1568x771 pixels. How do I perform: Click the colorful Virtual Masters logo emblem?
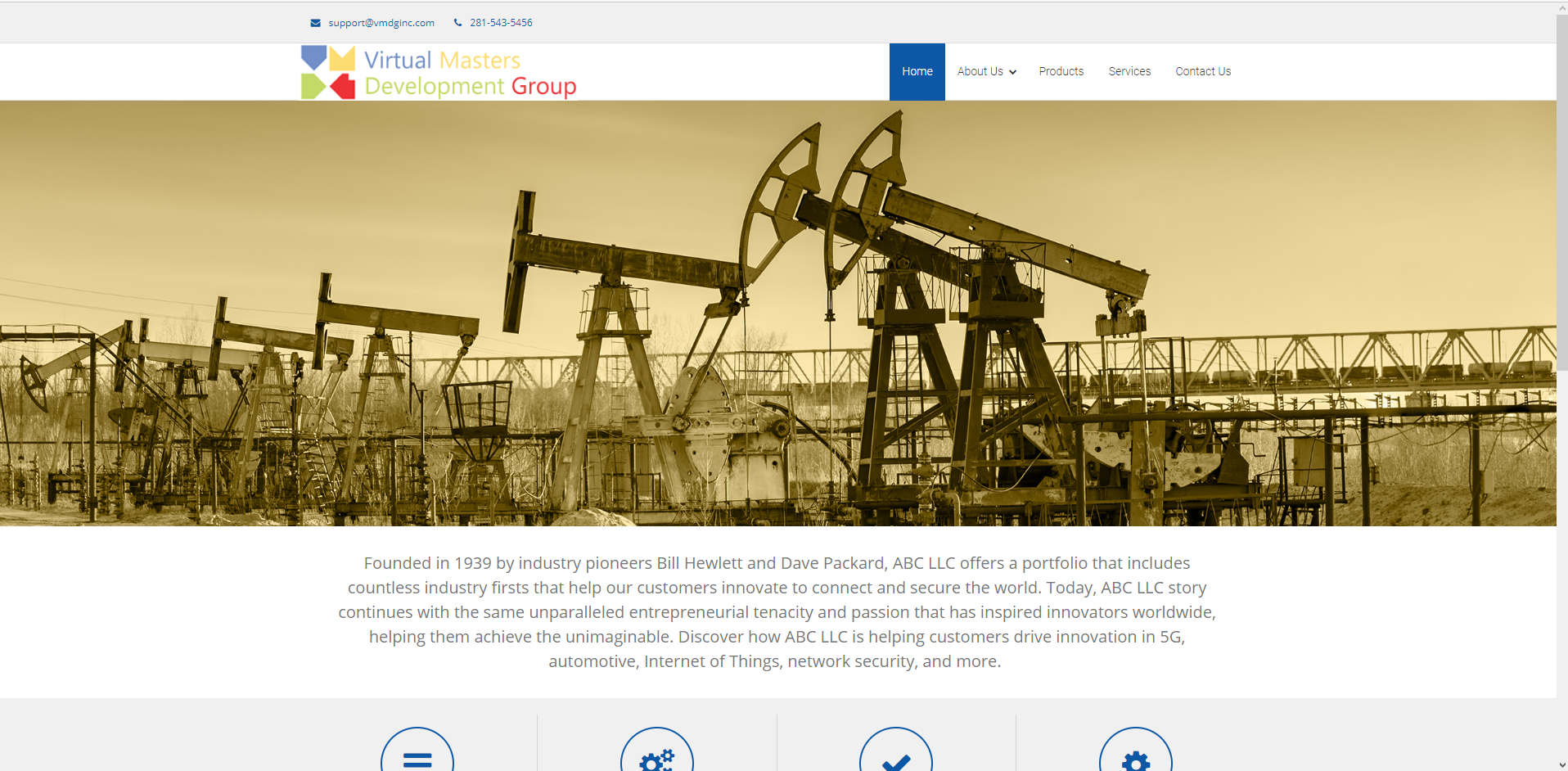coord(328,72)
